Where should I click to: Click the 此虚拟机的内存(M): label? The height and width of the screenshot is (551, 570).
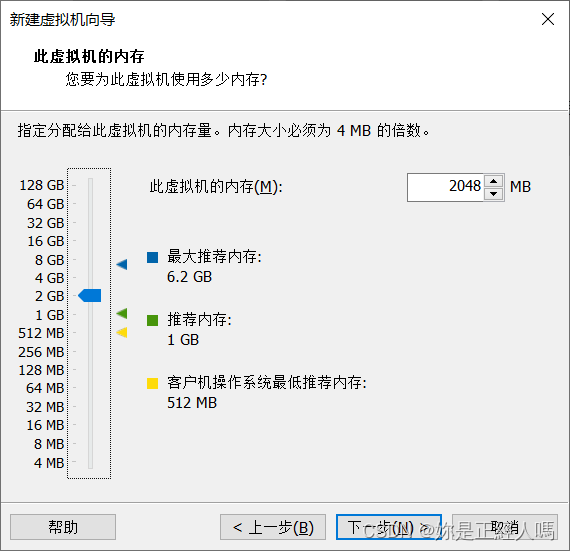[216, 187]
